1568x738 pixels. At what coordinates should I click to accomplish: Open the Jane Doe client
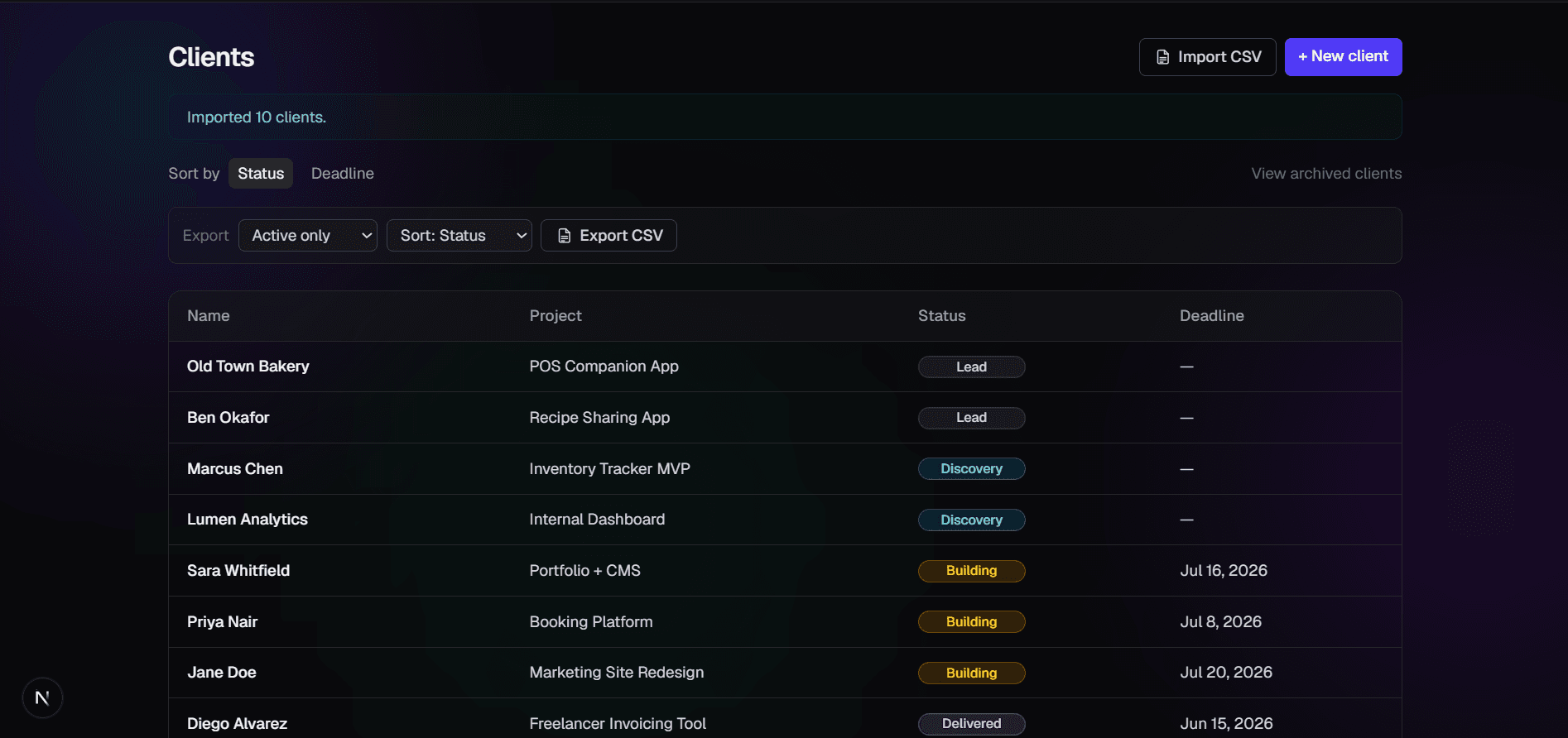[x=222, y=673]
